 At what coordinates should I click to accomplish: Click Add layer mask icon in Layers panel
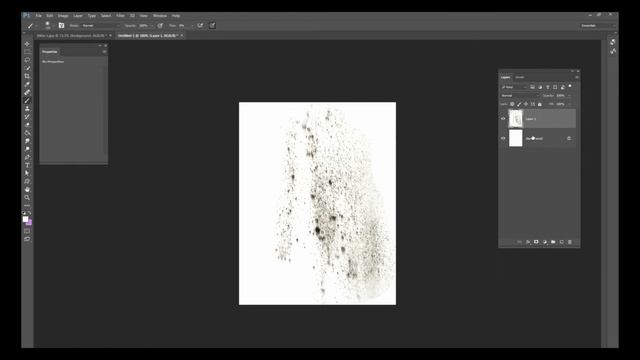click(x=536, y=242)
